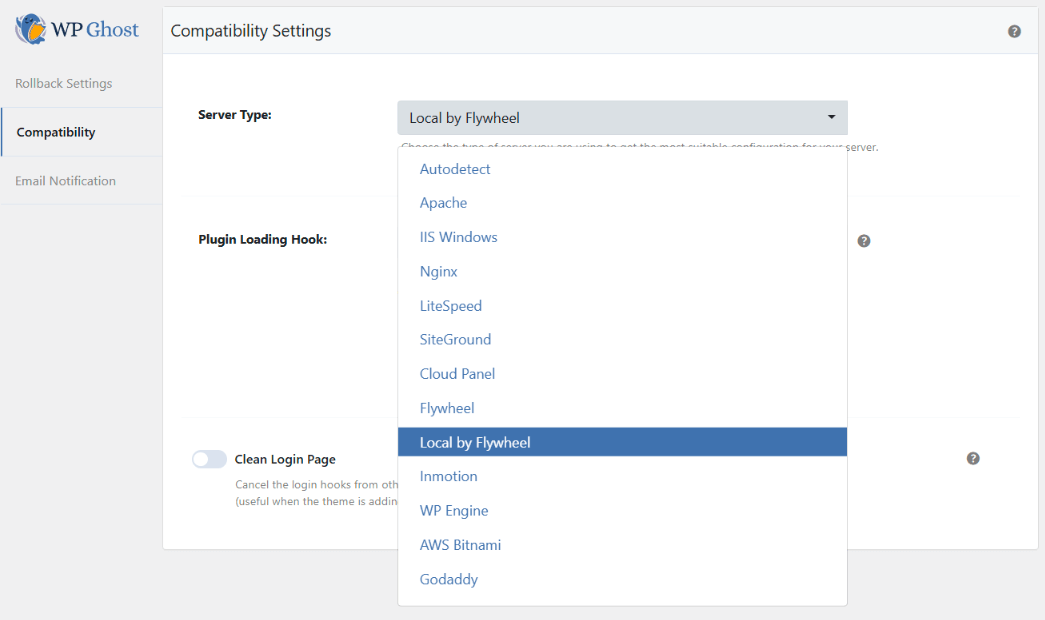Choose LiteSpeed server option
This screenshot has height=620, width=1045.
[x=450, y=306]
